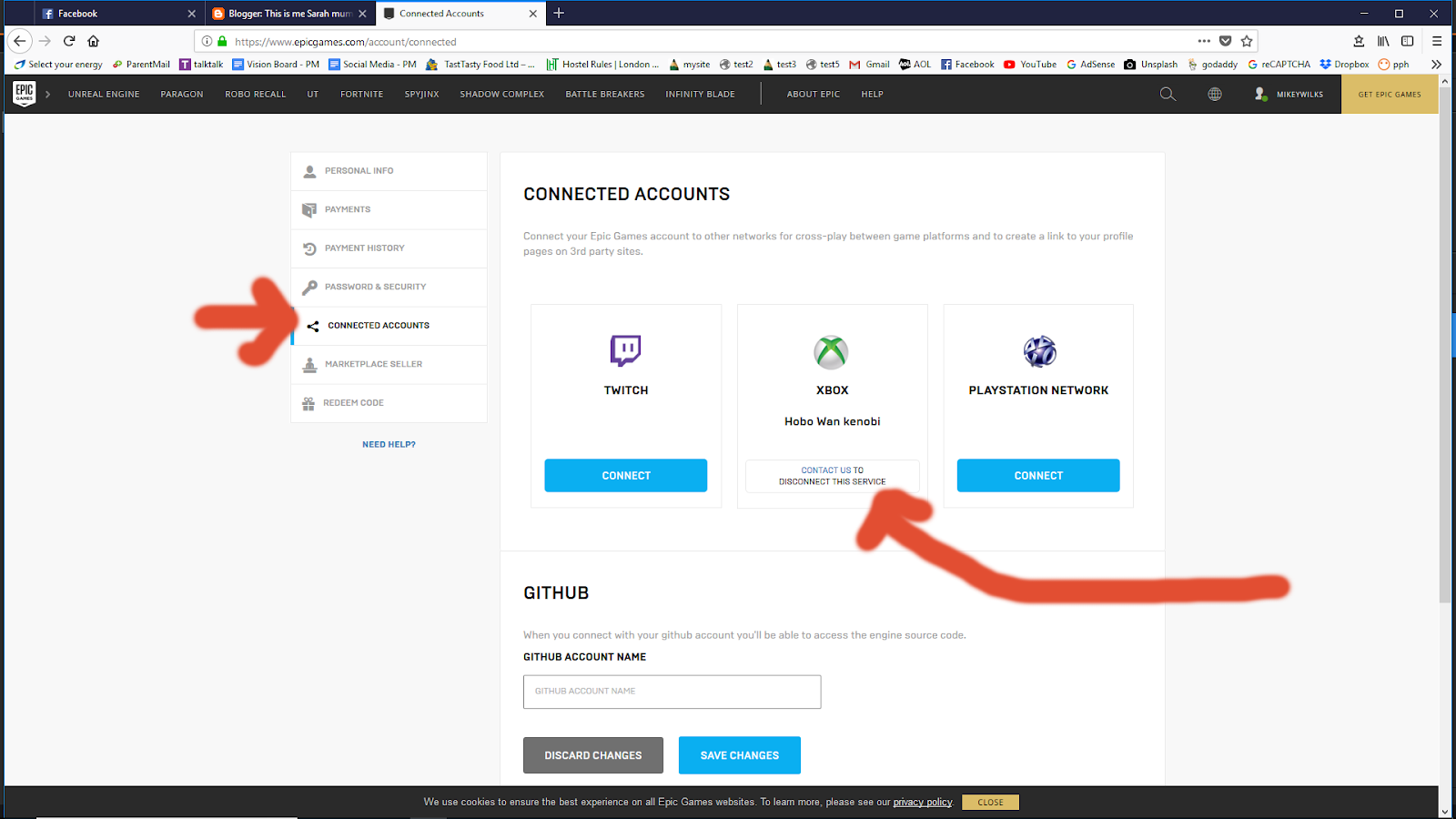Open the downloads toolbar icon
The image size is (1456, 819).
[x=1359, y=41]
